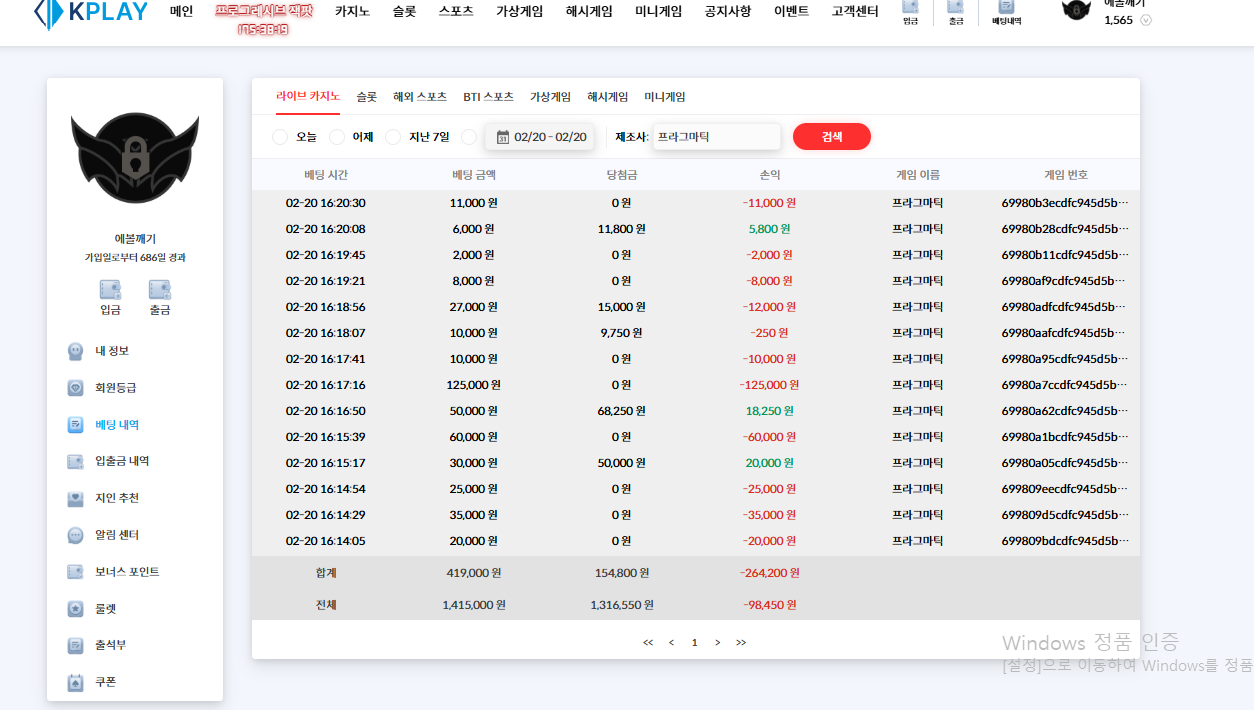Open 회원등급 in the sidebar

(x=115, y=388)
